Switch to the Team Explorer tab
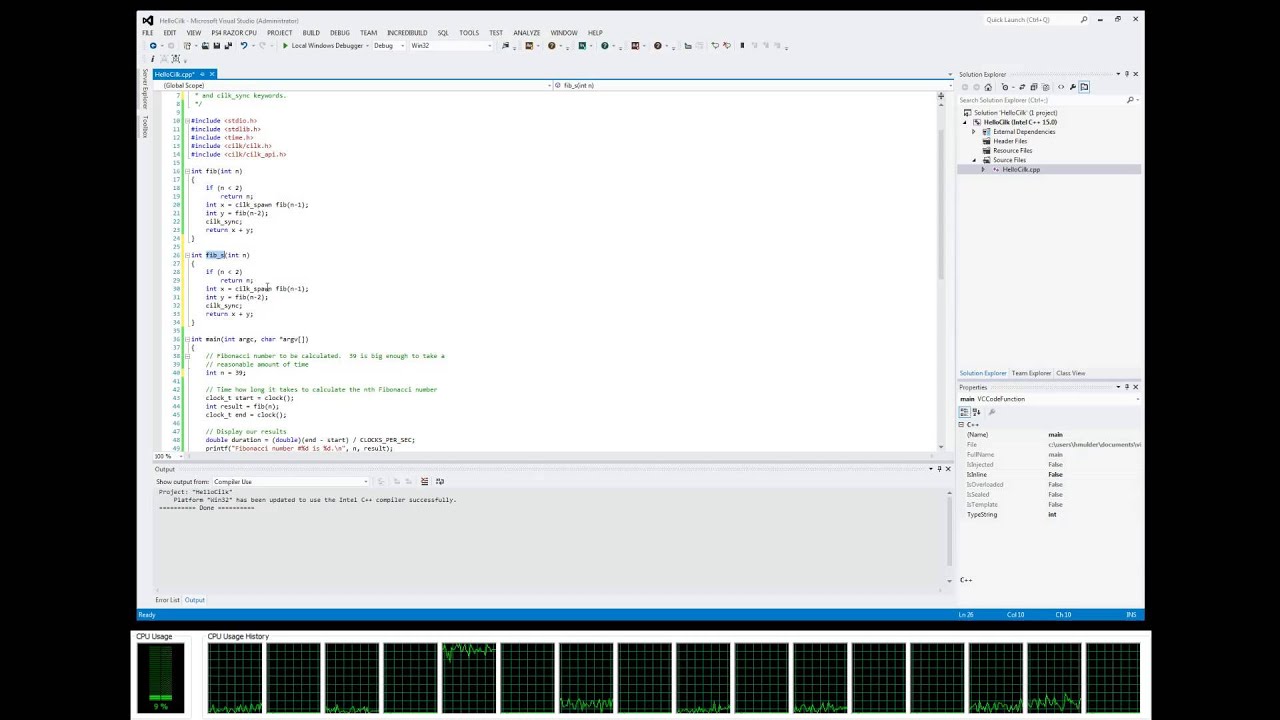Viewport: 1280px width, 720px height. coord(1032,373)
